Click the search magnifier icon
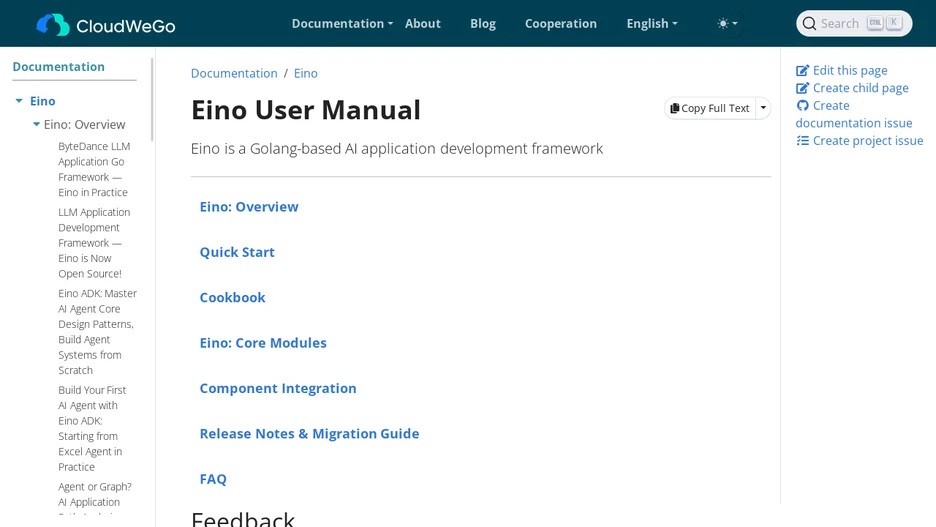 809,24
